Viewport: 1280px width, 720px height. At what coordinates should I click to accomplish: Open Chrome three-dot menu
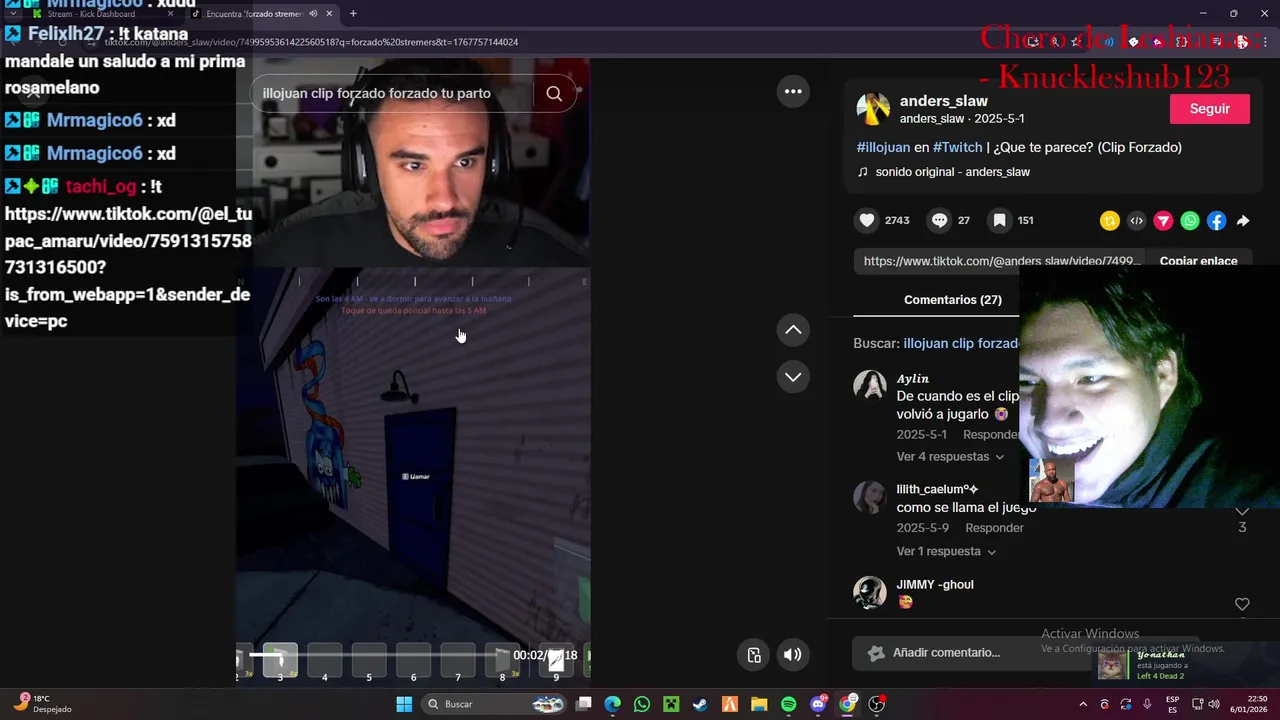1263,42
